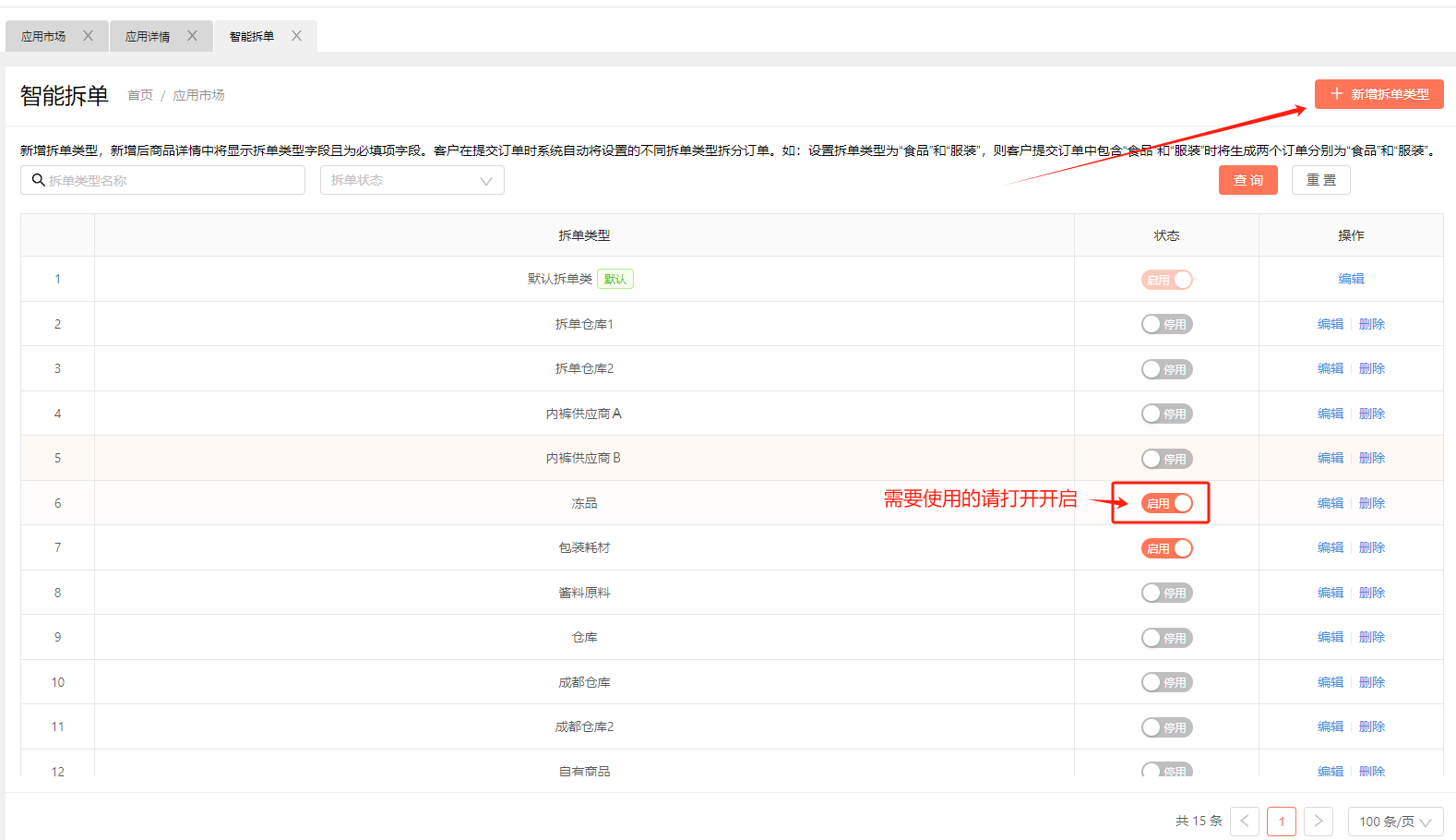The height and width of the screenshot is (840, 1456).
Task: Select the 冻品 type name cell
Action: tap(584, 503)
